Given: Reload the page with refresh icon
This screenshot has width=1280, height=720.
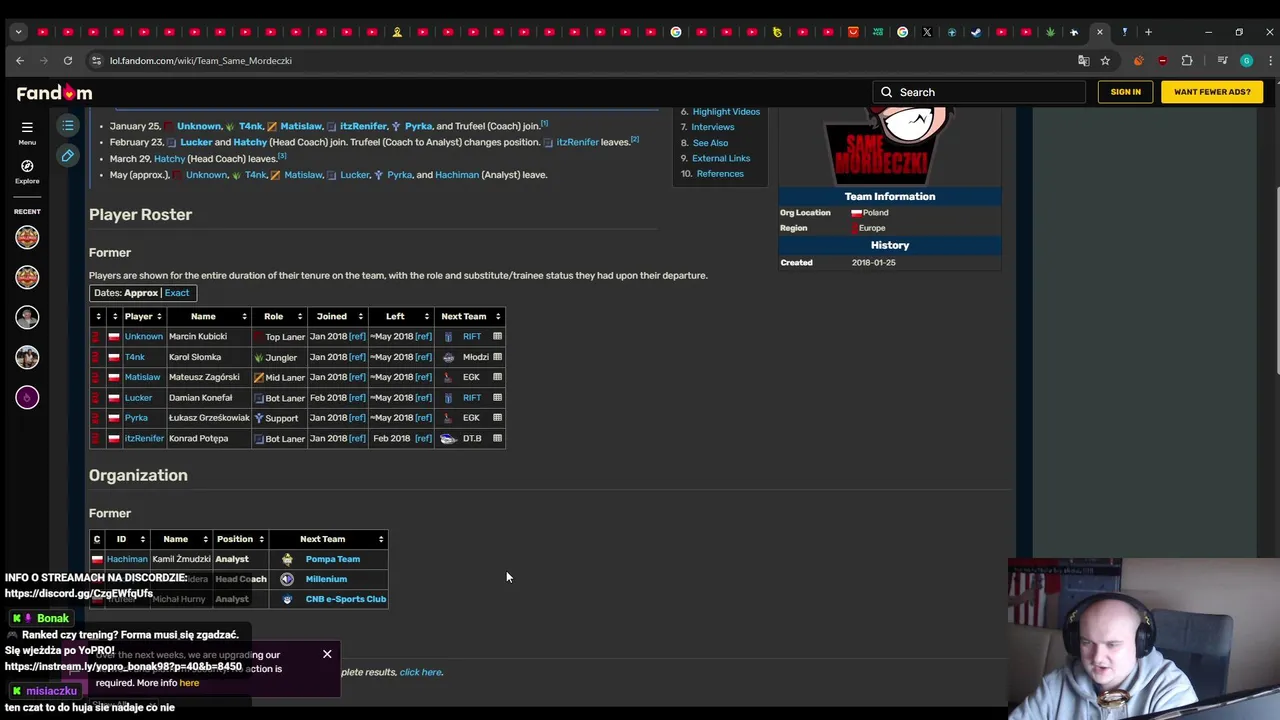Looking at the screenshot, I should coord(68,60).
